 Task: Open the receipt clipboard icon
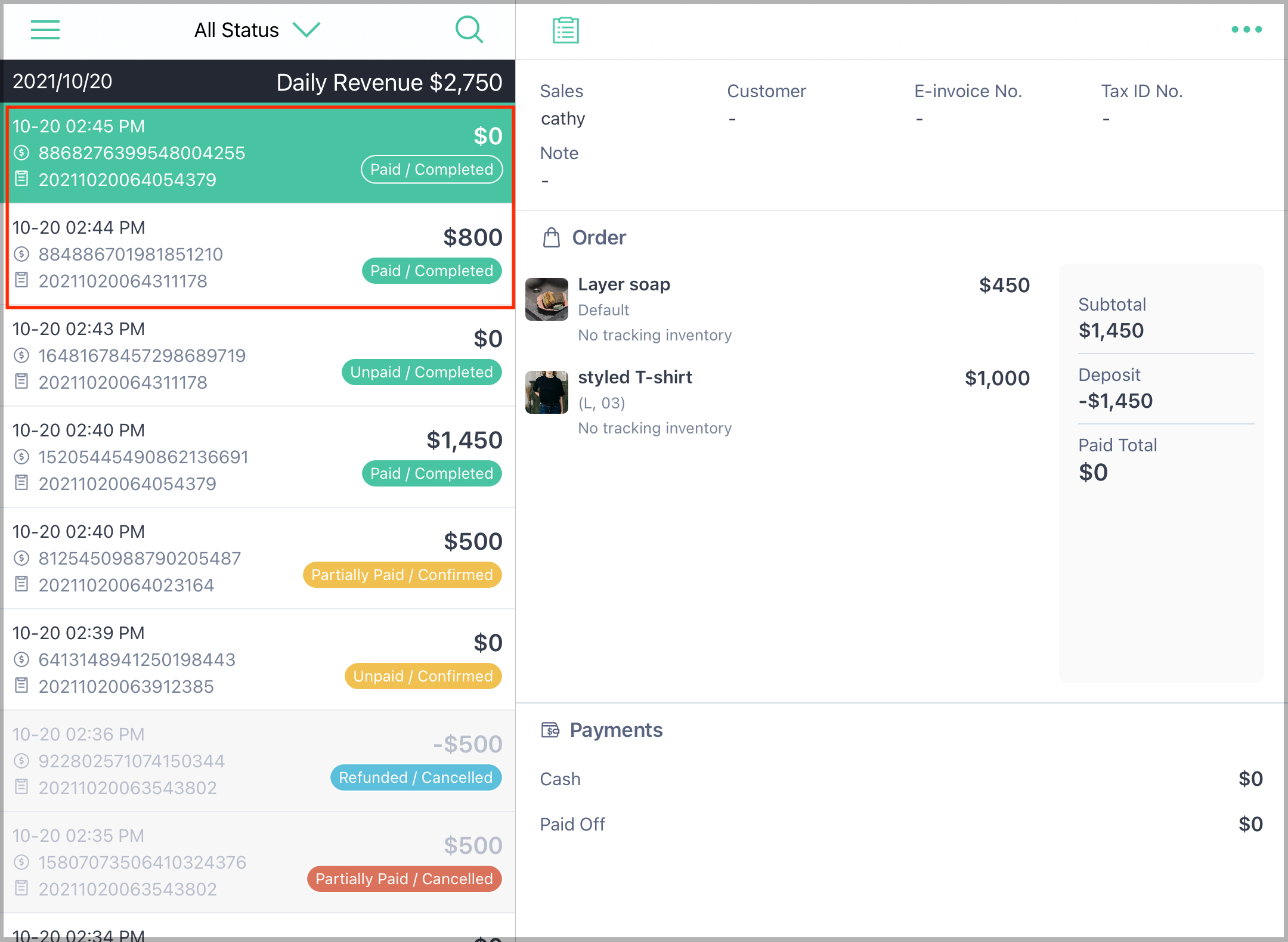click(565, 30)
